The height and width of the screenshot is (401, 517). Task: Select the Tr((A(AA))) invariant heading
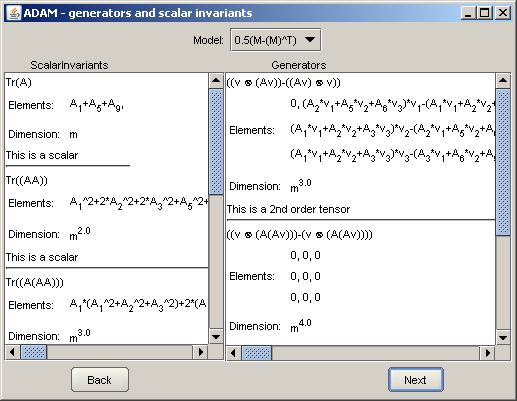[35, 282]
